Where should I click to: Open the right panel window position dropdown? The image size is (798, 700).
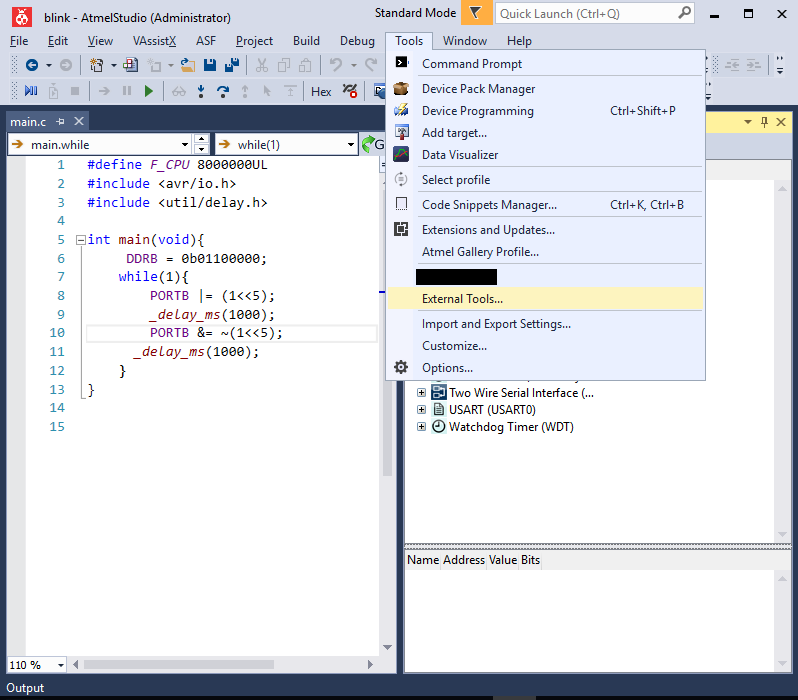(748, 122)
